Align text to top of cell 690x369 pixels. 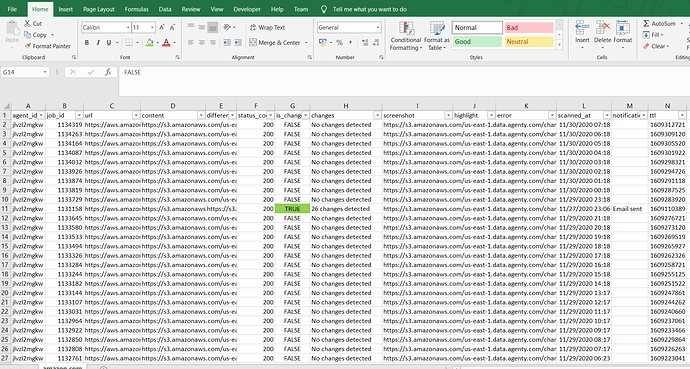[x=191, y=27]
